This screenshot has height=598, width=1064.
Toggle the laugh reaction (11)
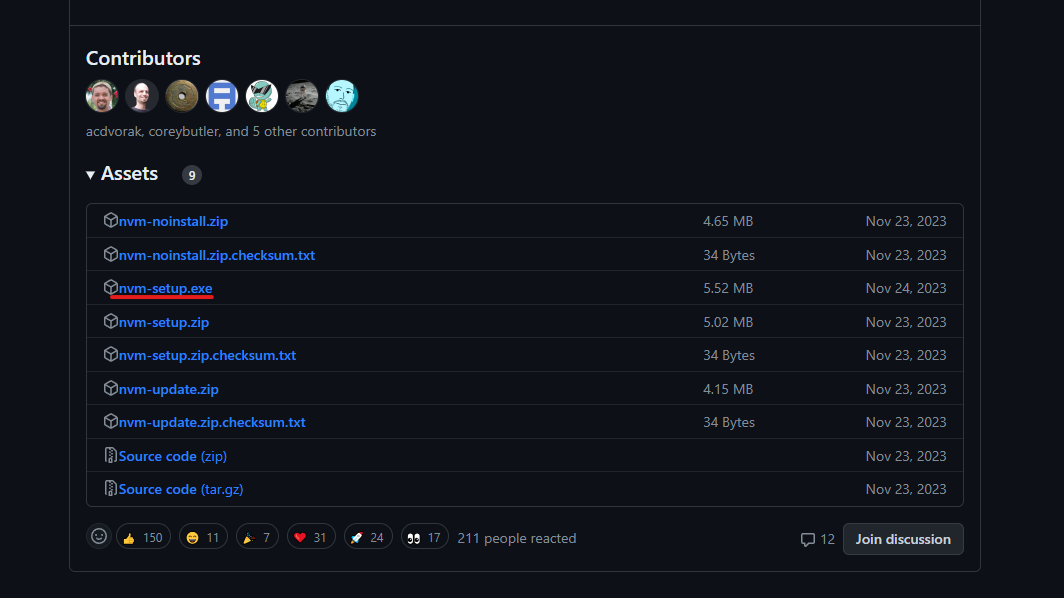tap(203, 538)
